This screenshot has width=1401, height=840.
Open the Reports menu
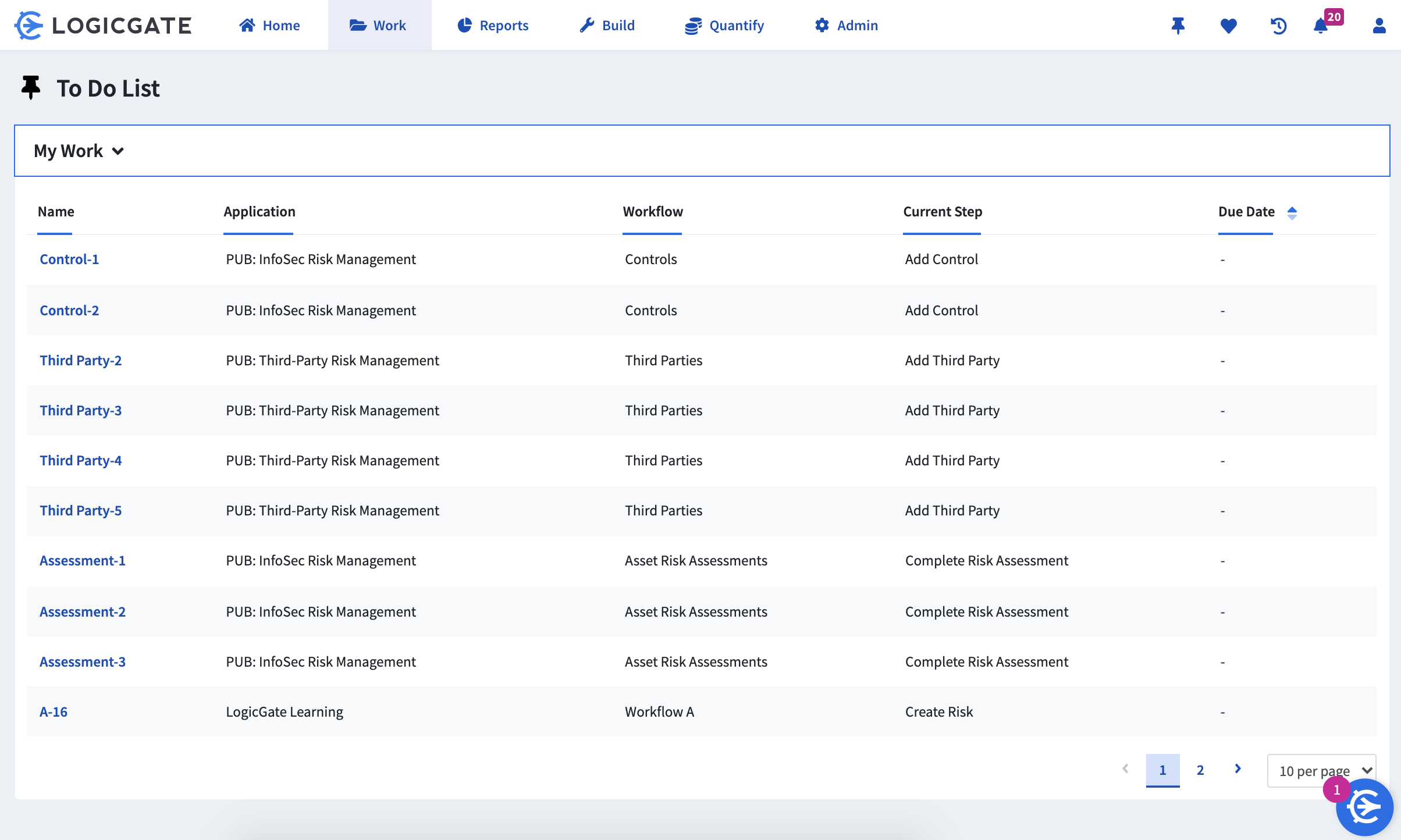click(x=493, y=26)
